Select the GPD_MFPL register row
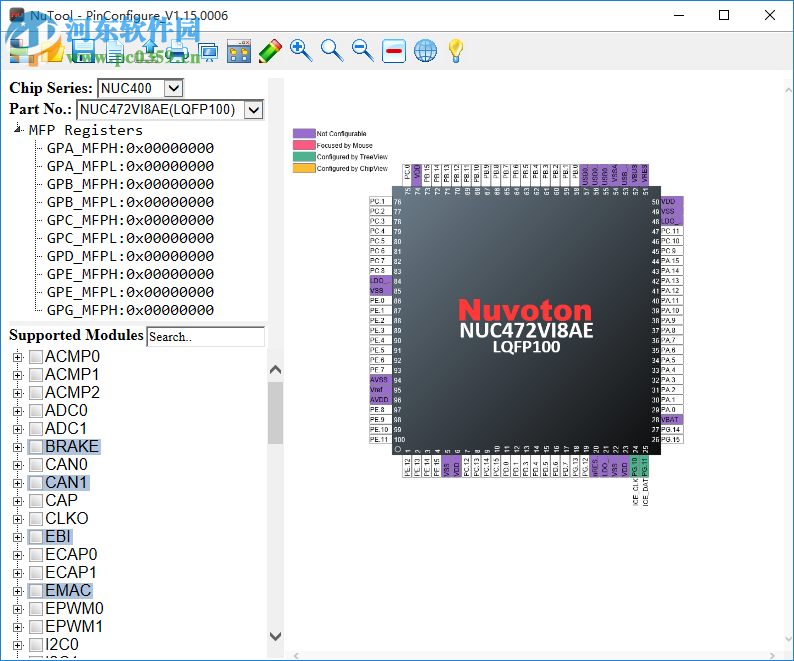The width and height of the screenshot is (794, 661). point(130,256)
